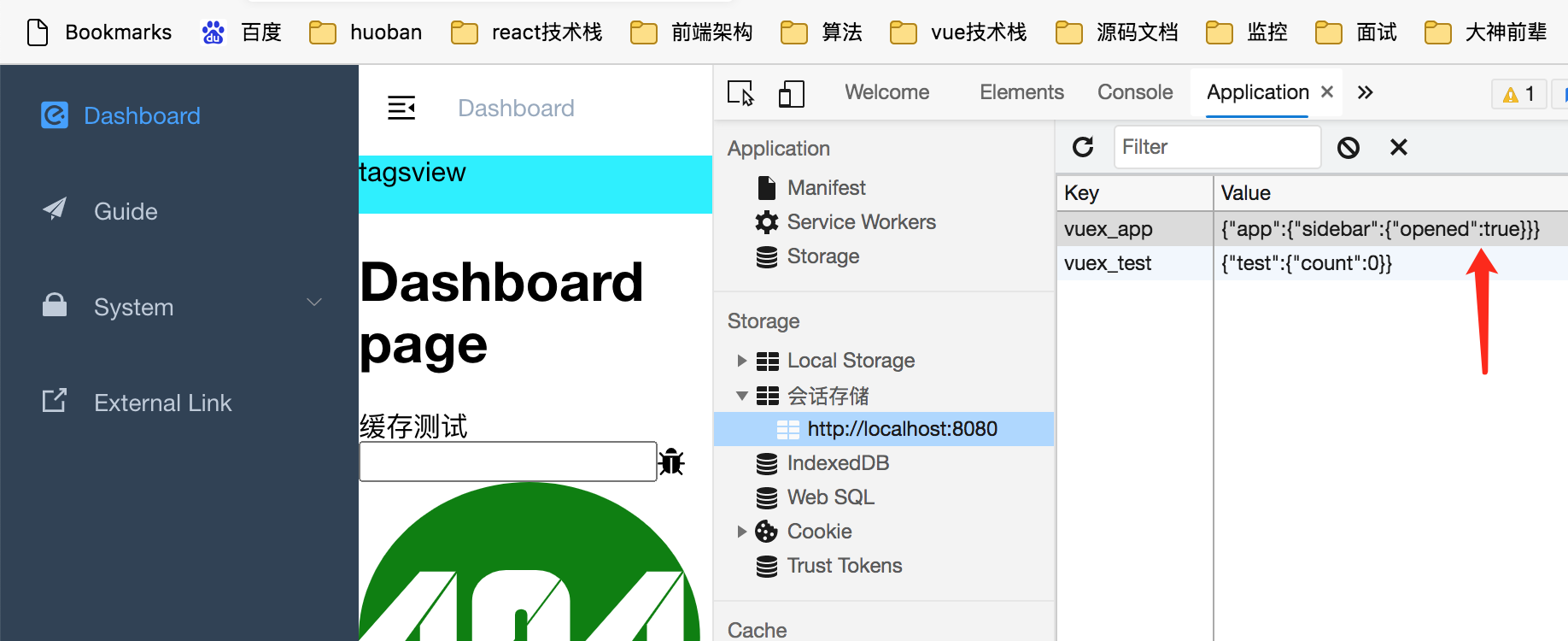Open the 源码文档 bookmark folder
This screenshot has width=1568, height=641.
(x=1116, y=32)
